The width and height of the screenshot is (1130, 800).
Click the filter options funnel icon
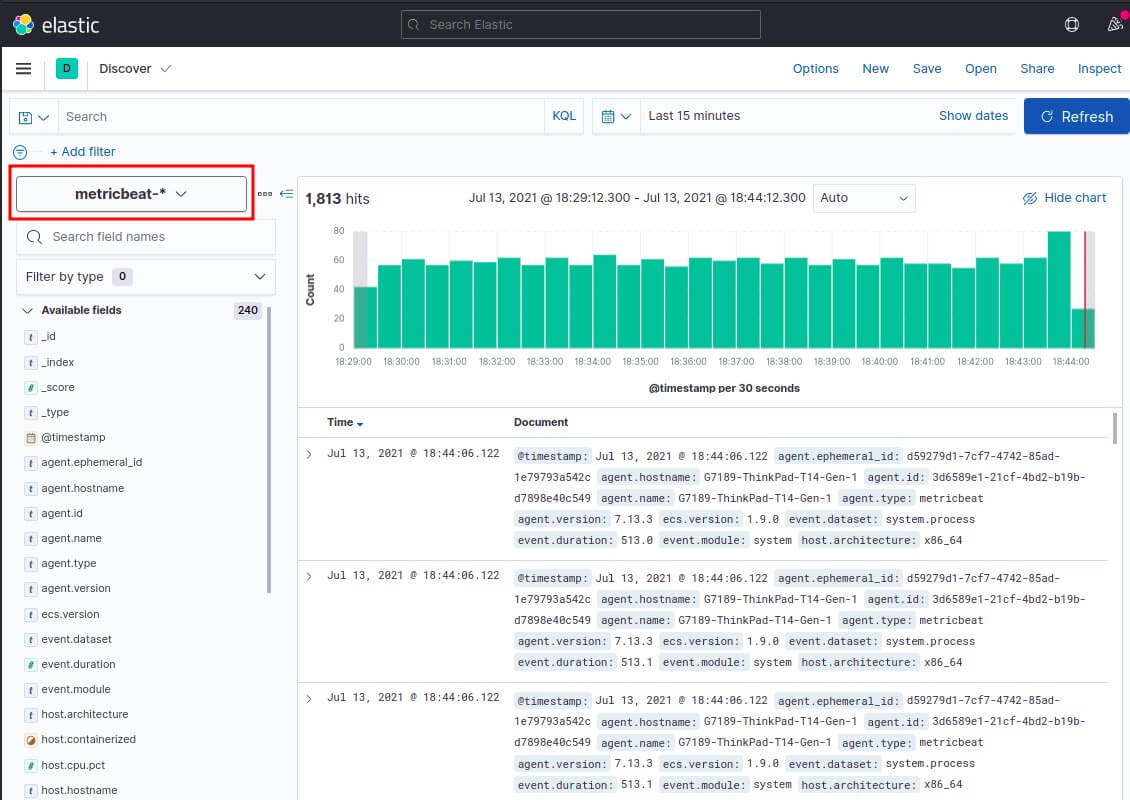coord(20,152)
